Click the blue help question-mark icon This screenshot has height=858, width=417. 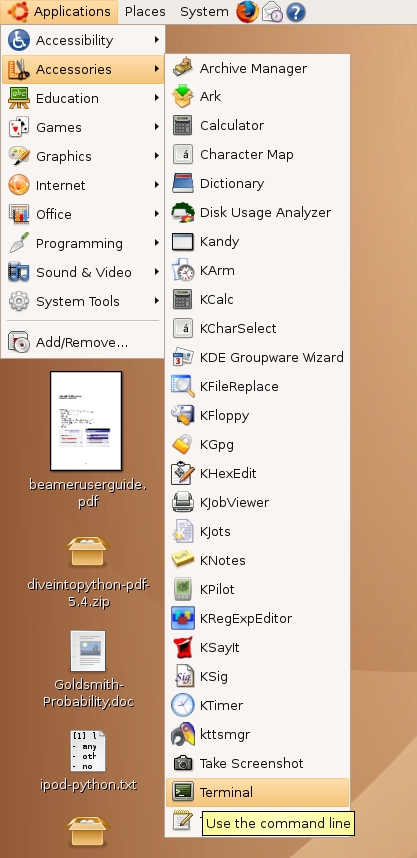[x=296, y=12]
